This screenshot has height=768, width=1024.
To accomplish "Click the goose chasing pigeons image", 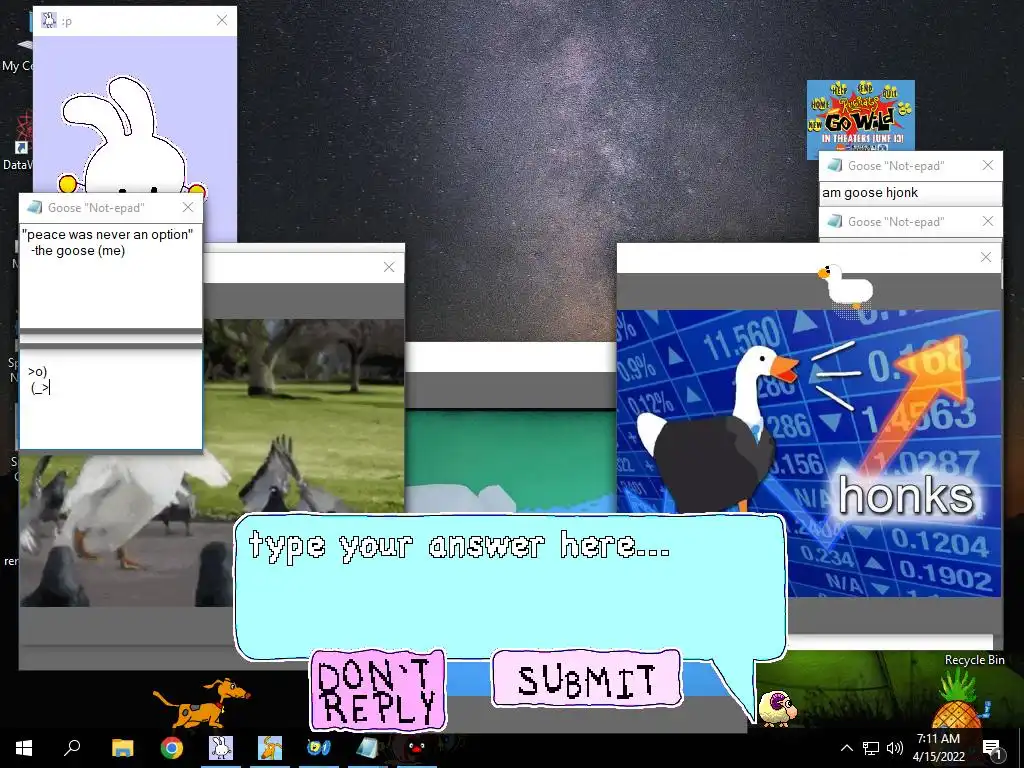I will 212,463.
